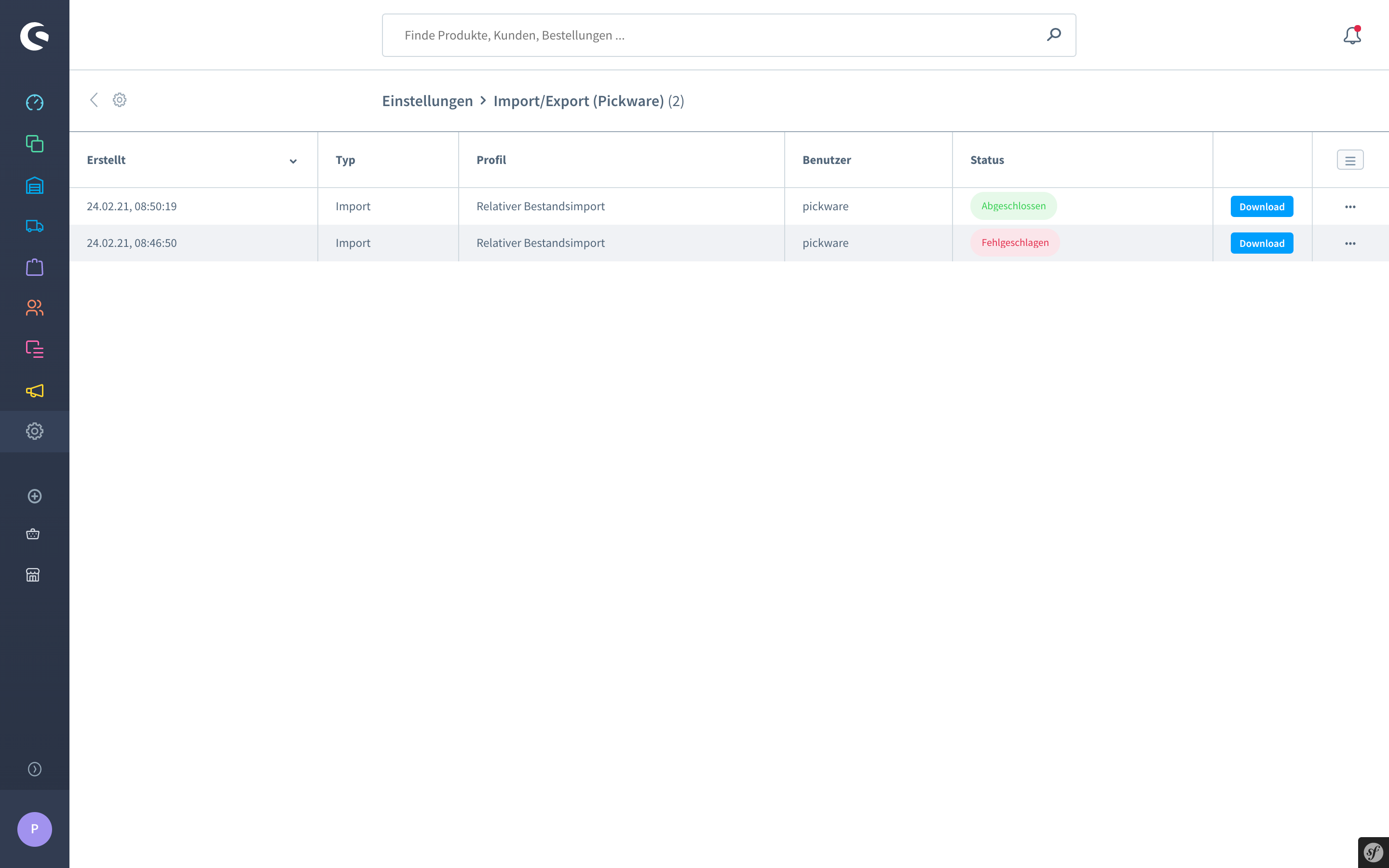Click the search magnifier icon
This screenshot has height=868, width=1389.
click(1053, 34)
